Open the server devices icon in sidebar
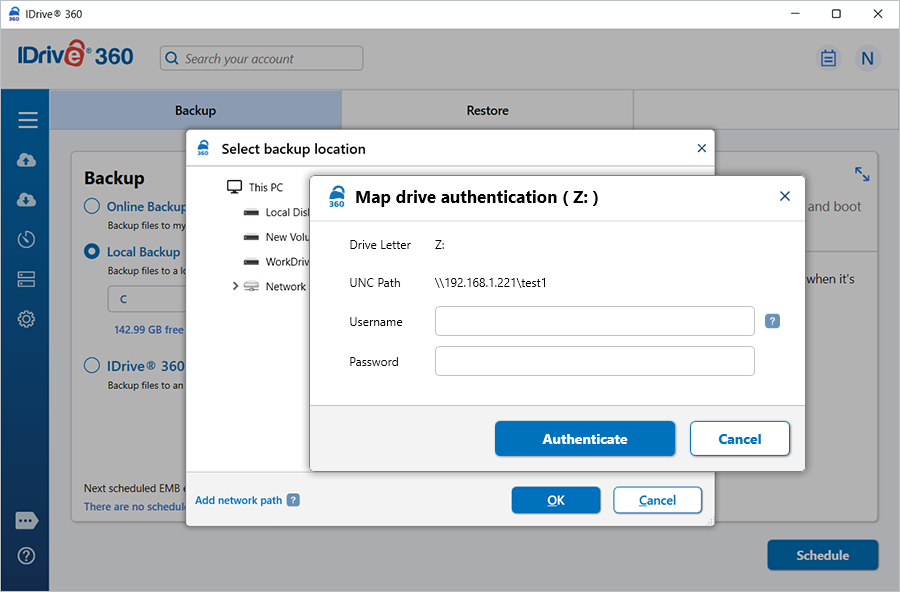 click(27, 280)
